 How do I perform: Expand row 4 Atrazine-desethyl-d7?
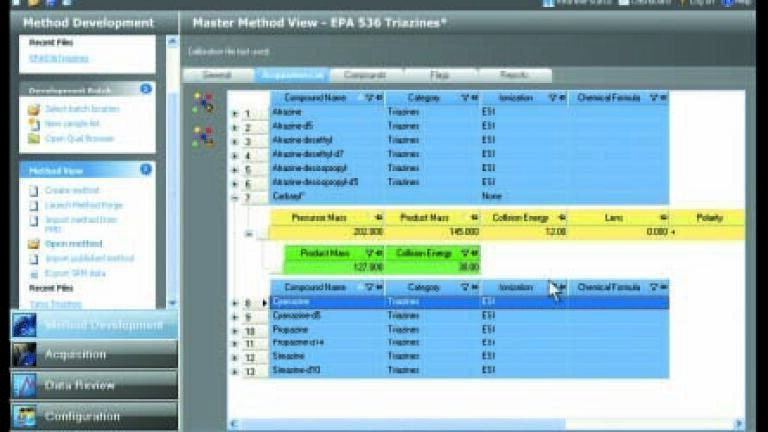tap(235, 156)
